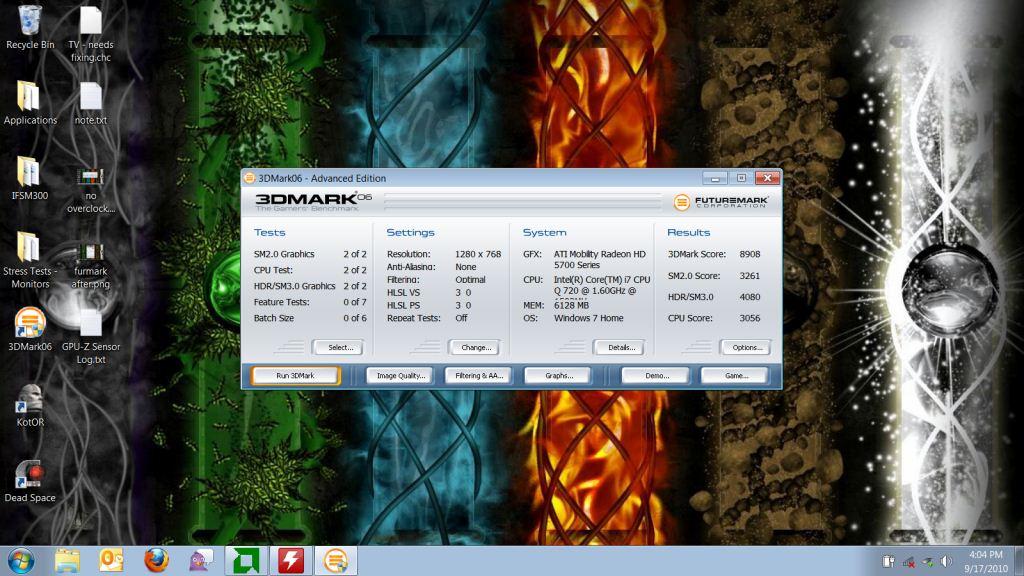Click the Anti-Aliasing value None
This screenshot has height=576, width=1024.
tap(466, 266)
